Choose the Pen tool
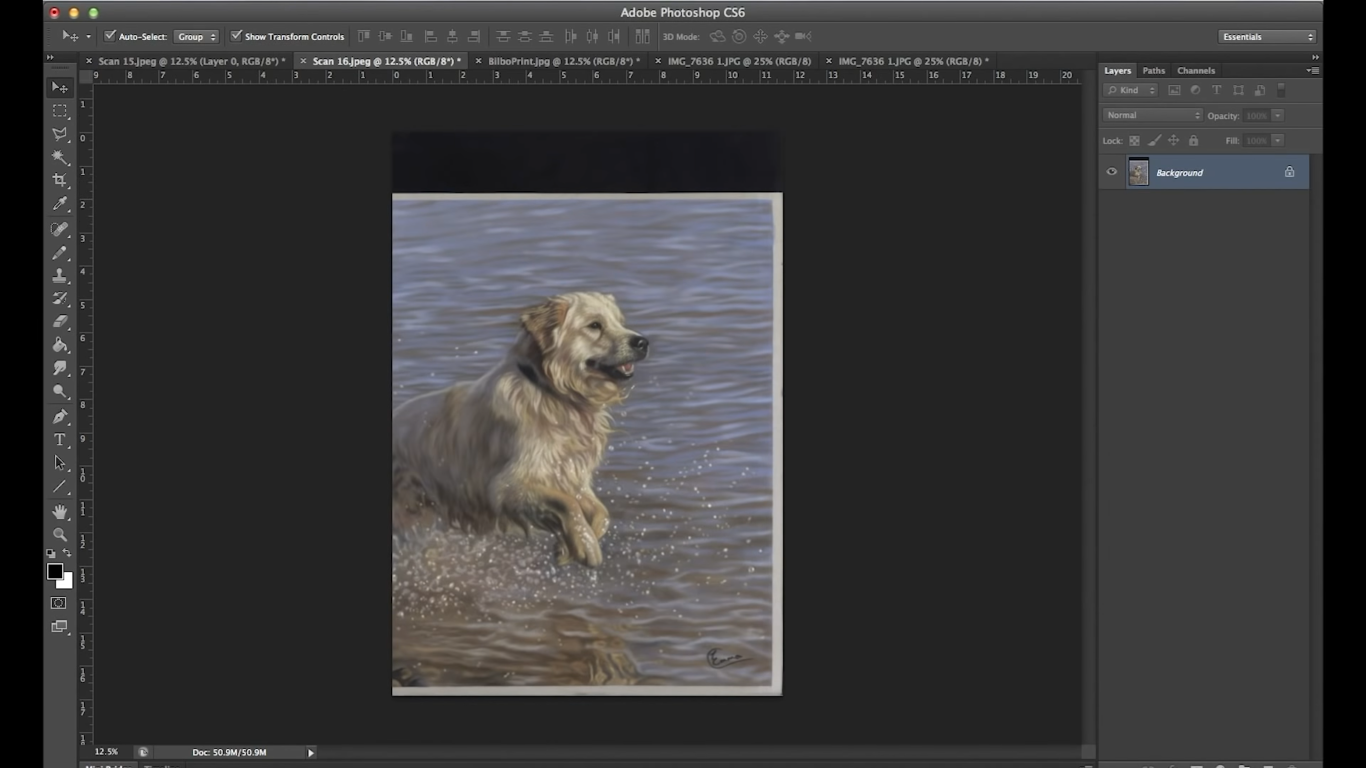This screenshot has height=768, width=1366. [x=60, y=417]
